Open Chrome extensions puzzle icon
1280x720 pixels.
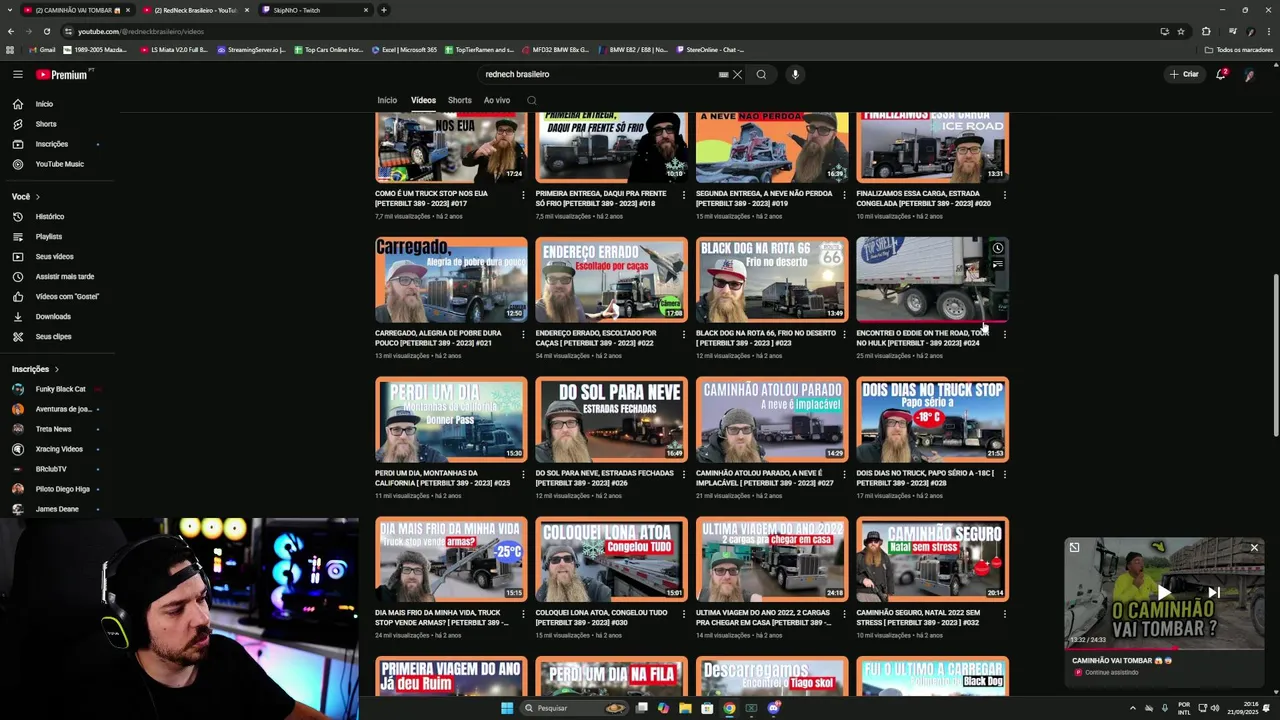tap(1206, 31)
